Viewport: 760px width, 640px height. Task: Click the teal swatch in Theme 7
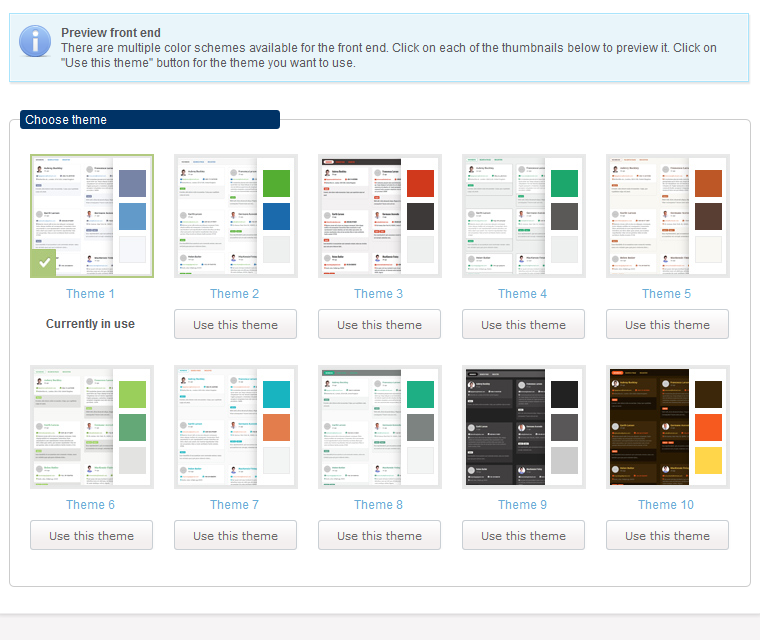click(276, 394)
